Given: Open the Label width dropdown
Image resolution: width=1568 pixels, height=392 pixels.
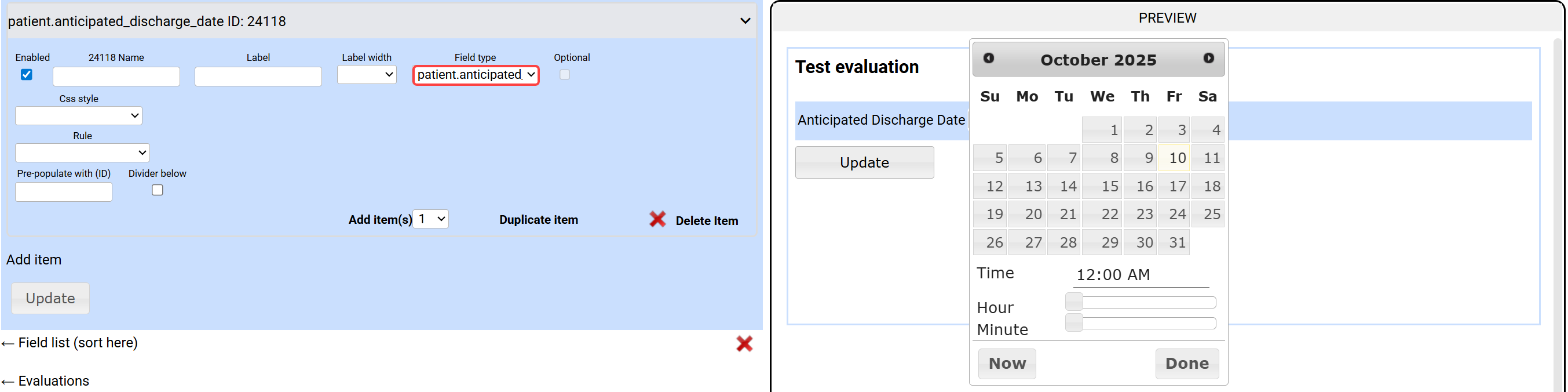Looking at the screenshot, I should (367, 75).
